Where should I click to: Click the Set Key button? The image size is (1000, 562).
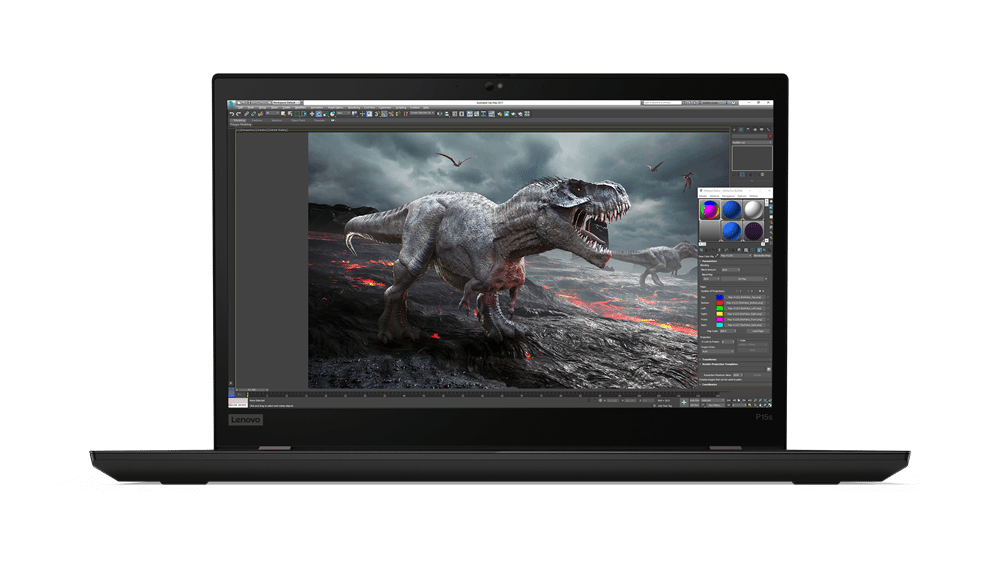pyautogui.click(x=695, y=405)
